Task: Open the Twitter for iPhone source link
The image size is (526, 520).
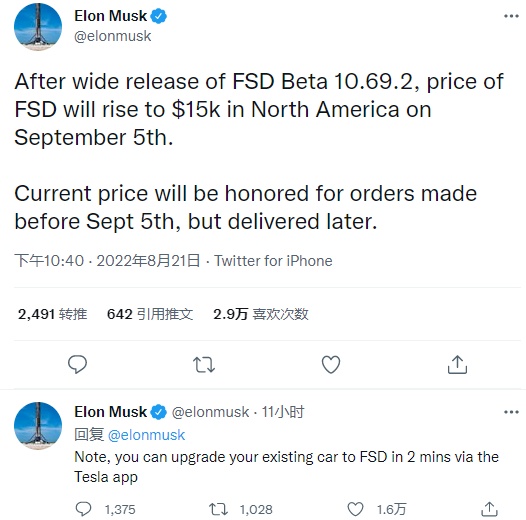Action: tap(273, 261)
